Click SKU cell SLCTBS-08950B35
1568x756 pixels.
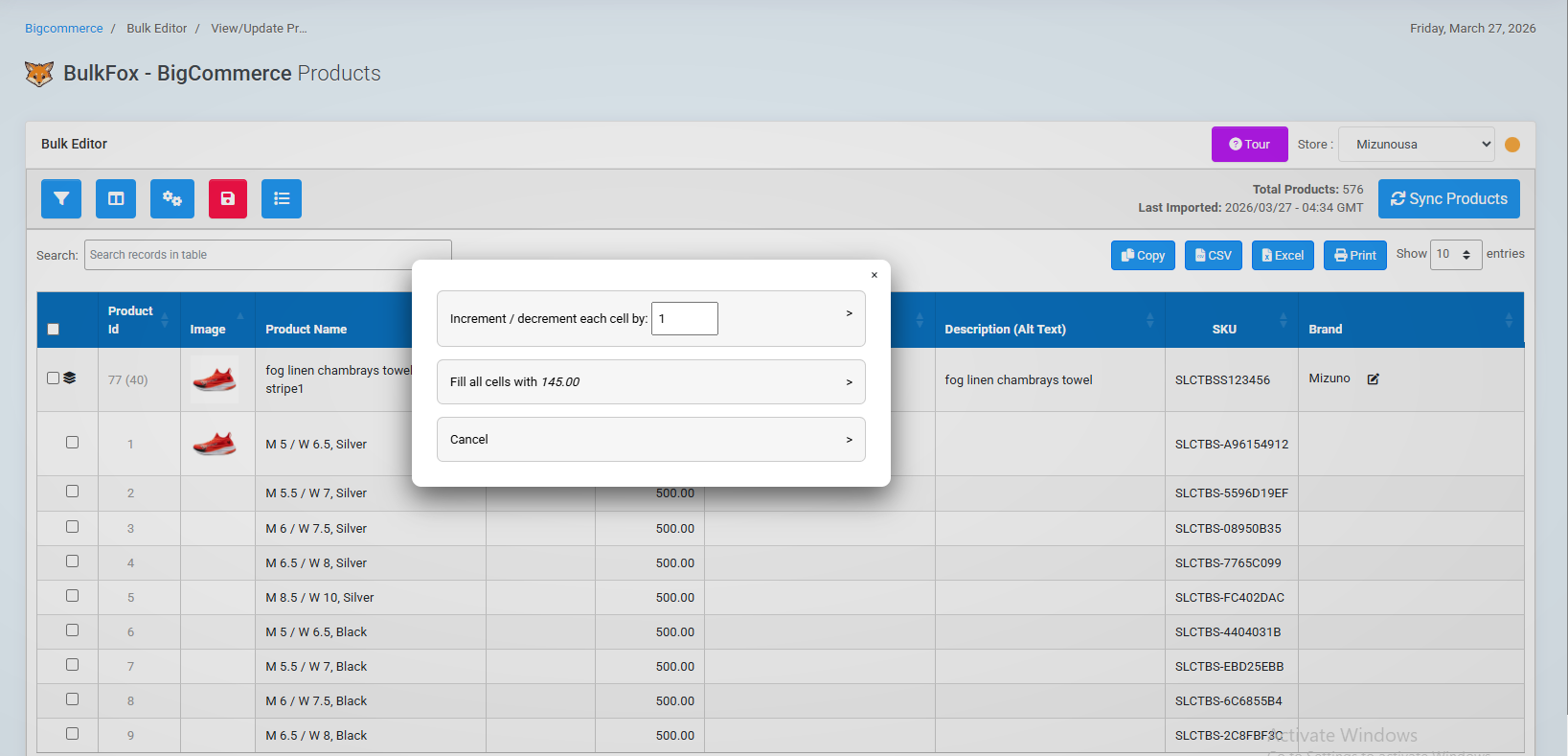(1228, 529)
